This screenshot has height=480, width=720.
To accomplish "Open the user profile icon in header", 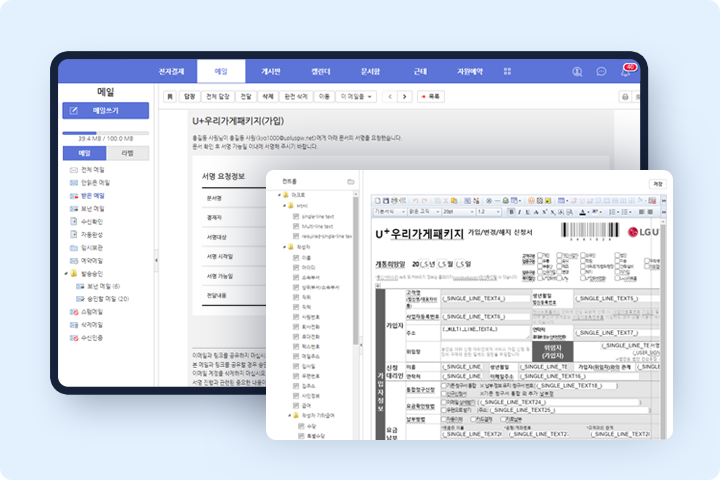I will pyautogui.click(x=577, y=71).
